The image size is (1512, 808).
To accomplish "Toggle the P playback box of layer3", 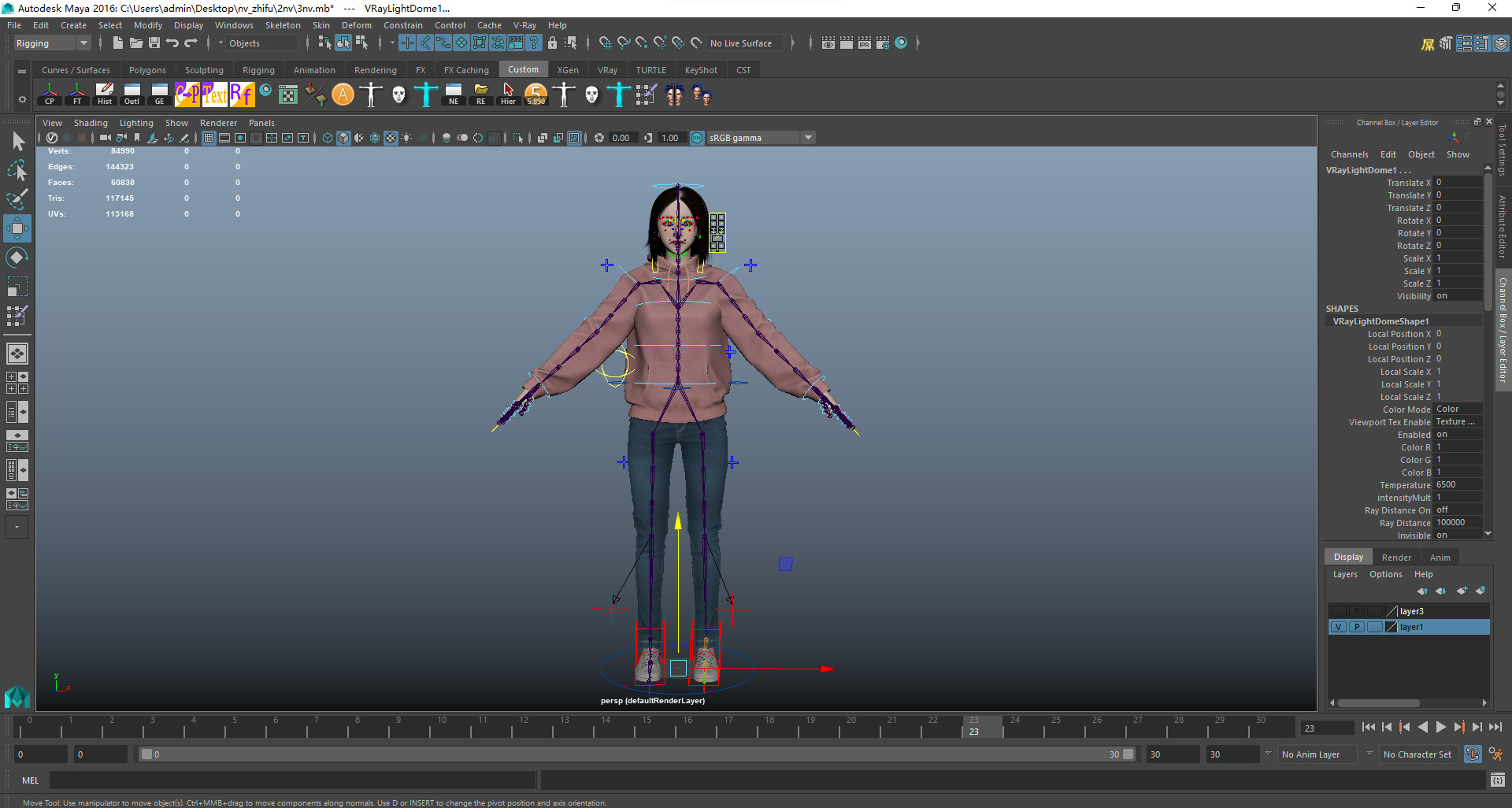I will click(1357, 611).
